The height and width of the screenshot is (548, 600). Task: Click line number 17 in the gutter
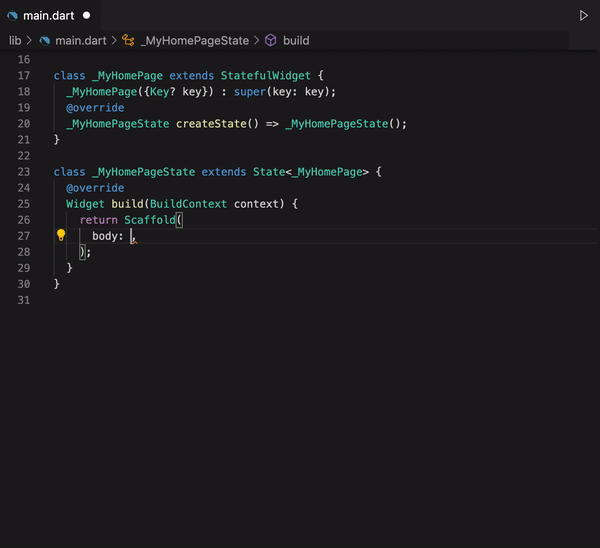(x=24, y=76)
